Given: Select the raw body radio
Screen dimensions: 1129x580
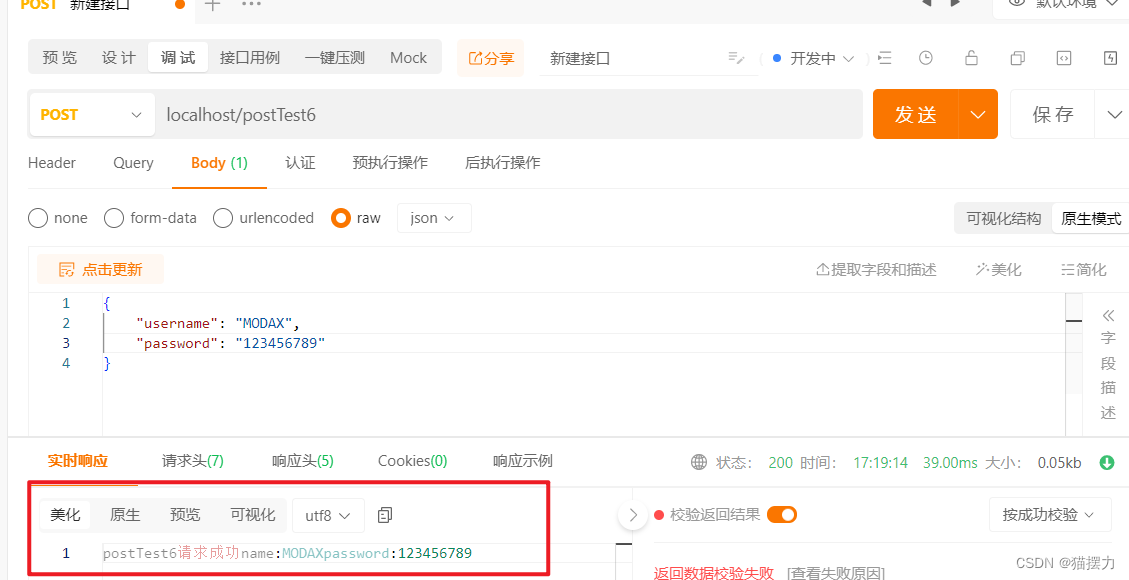Looking at the screenshot, I should [x=341, y=218].
